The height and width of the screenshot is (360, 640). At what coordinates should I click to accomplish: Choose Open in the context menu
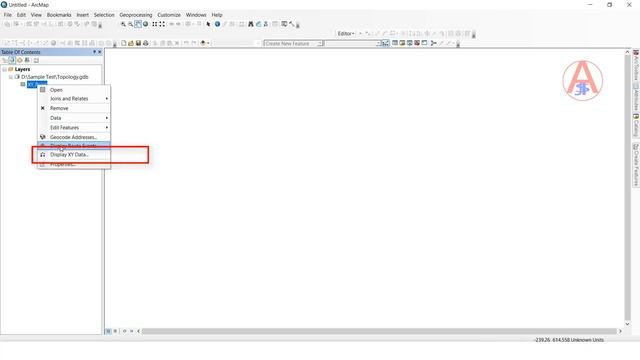click(x=74, y=90)
